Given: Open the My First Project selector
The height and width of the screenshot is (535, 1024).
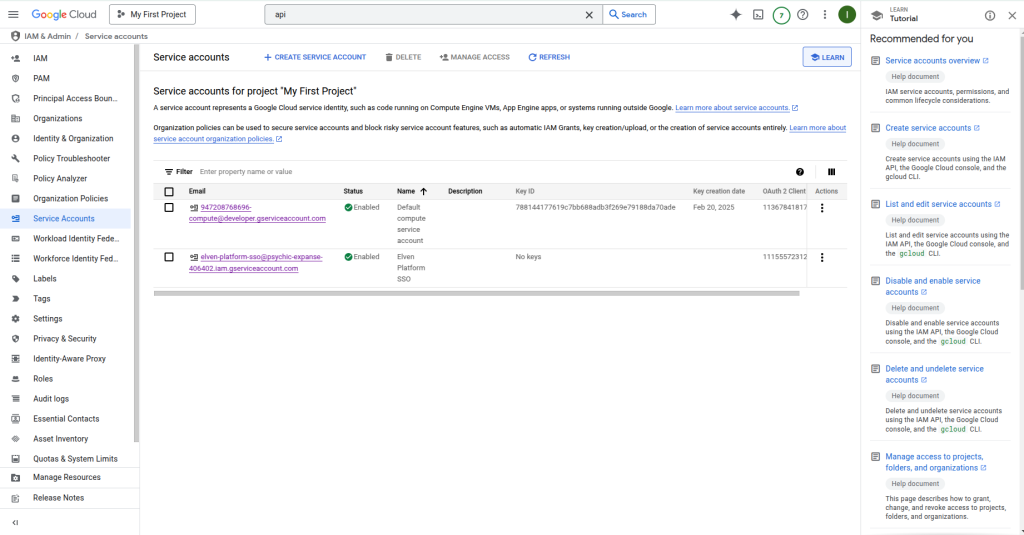Looking at the screenshot, I should (x=152, y=15).
